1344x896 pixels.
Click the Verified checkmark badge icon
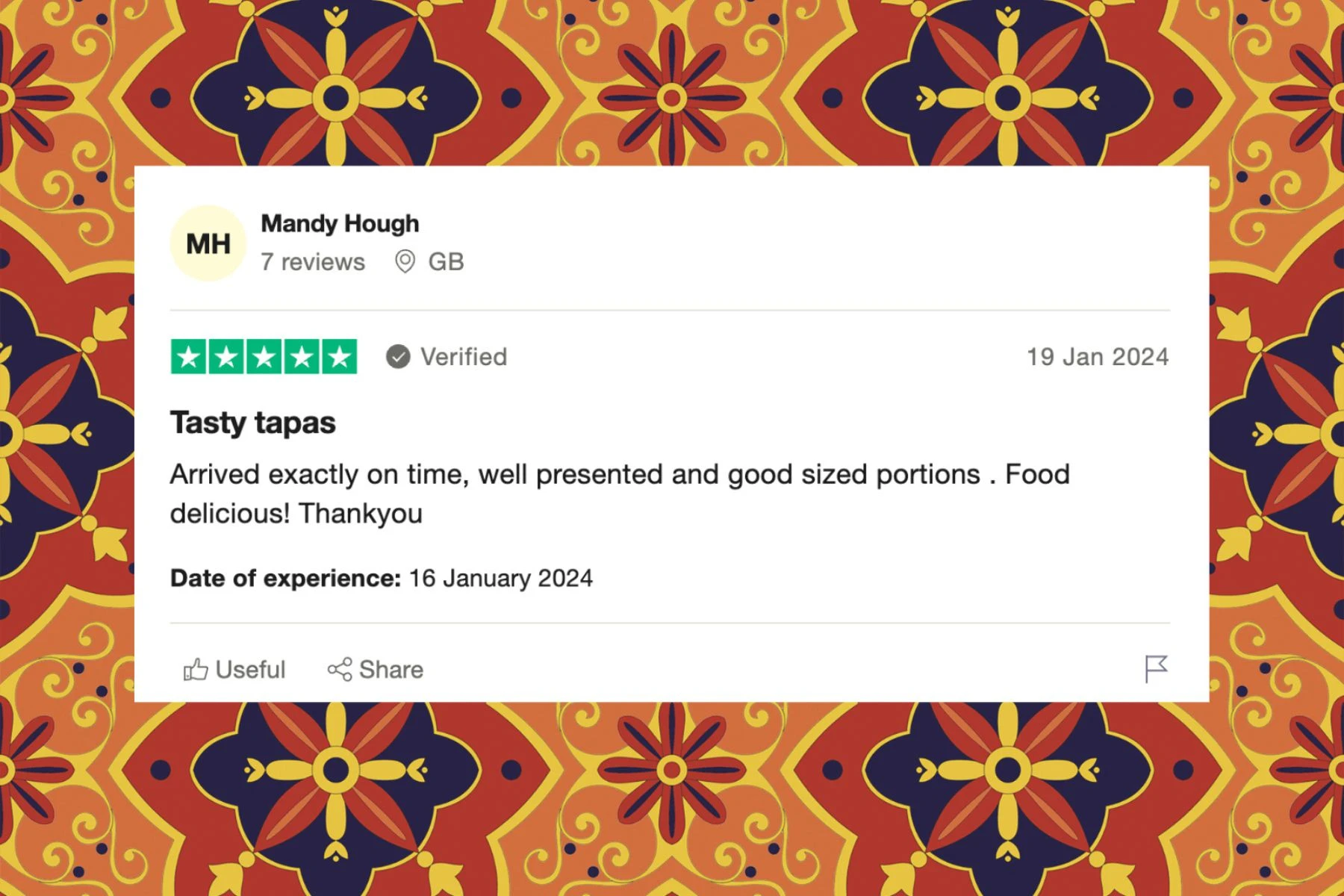(398, 357)
